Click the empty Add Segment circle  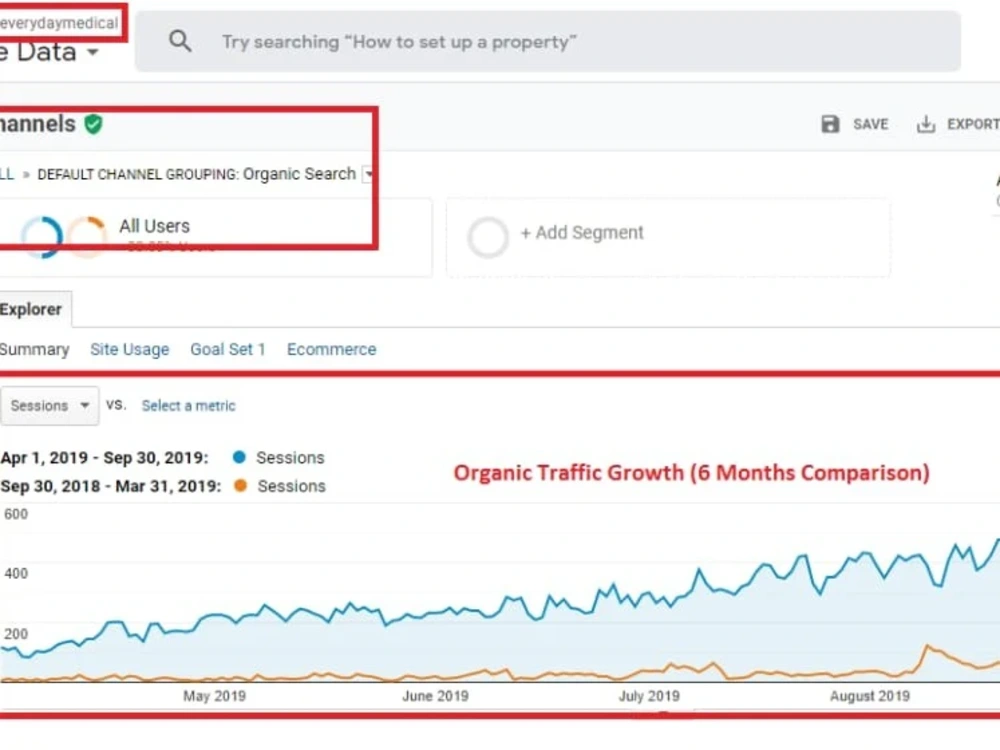[488, 237]
